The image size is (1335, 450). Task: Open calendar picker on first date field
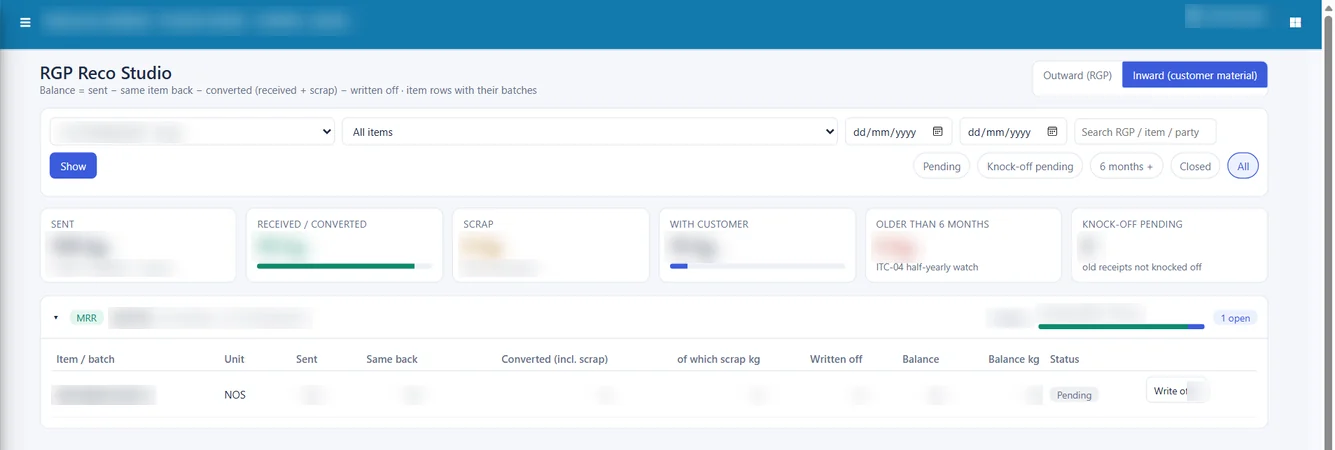(937, 131)
